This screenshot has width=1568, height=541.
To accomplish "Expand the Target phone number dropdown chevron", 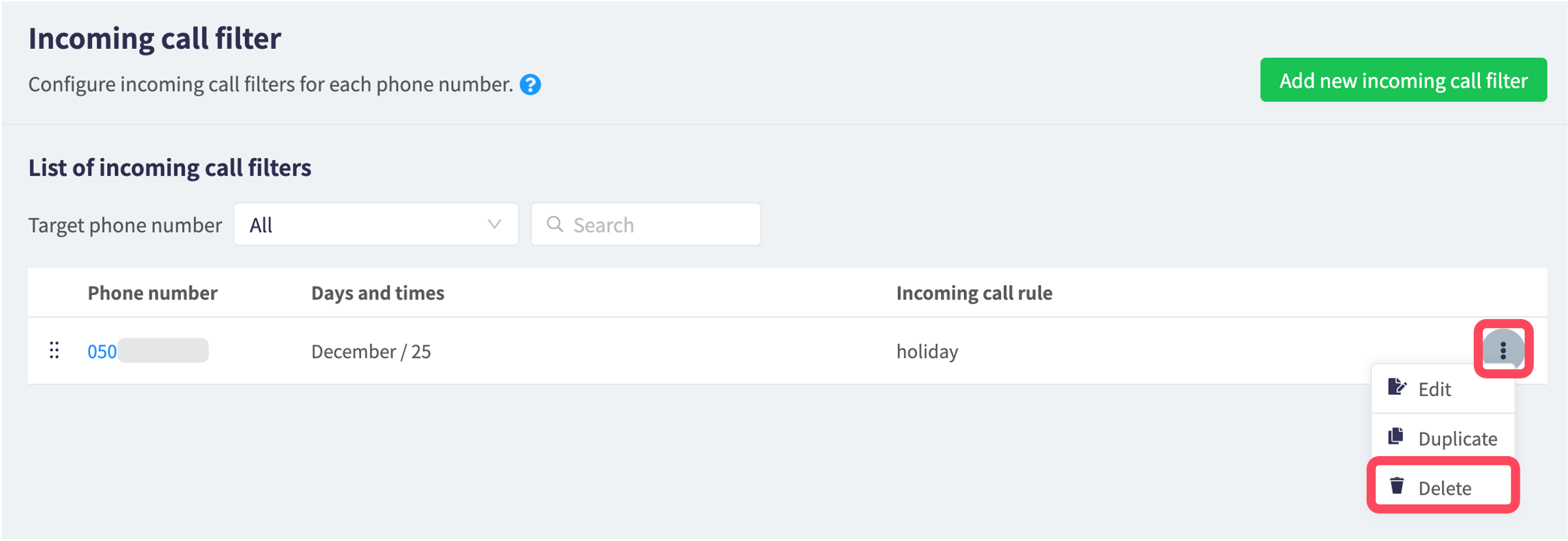I will 494,224.
